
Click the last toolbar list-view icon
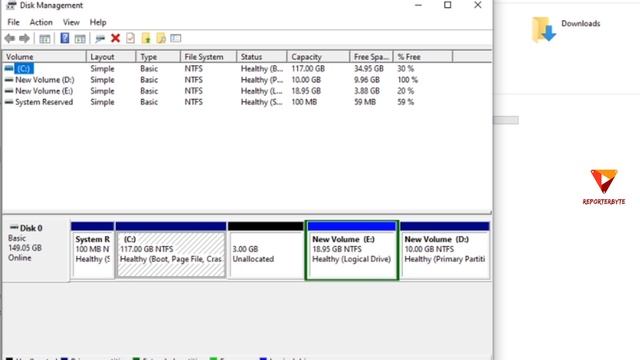click(x=176, y=38)
